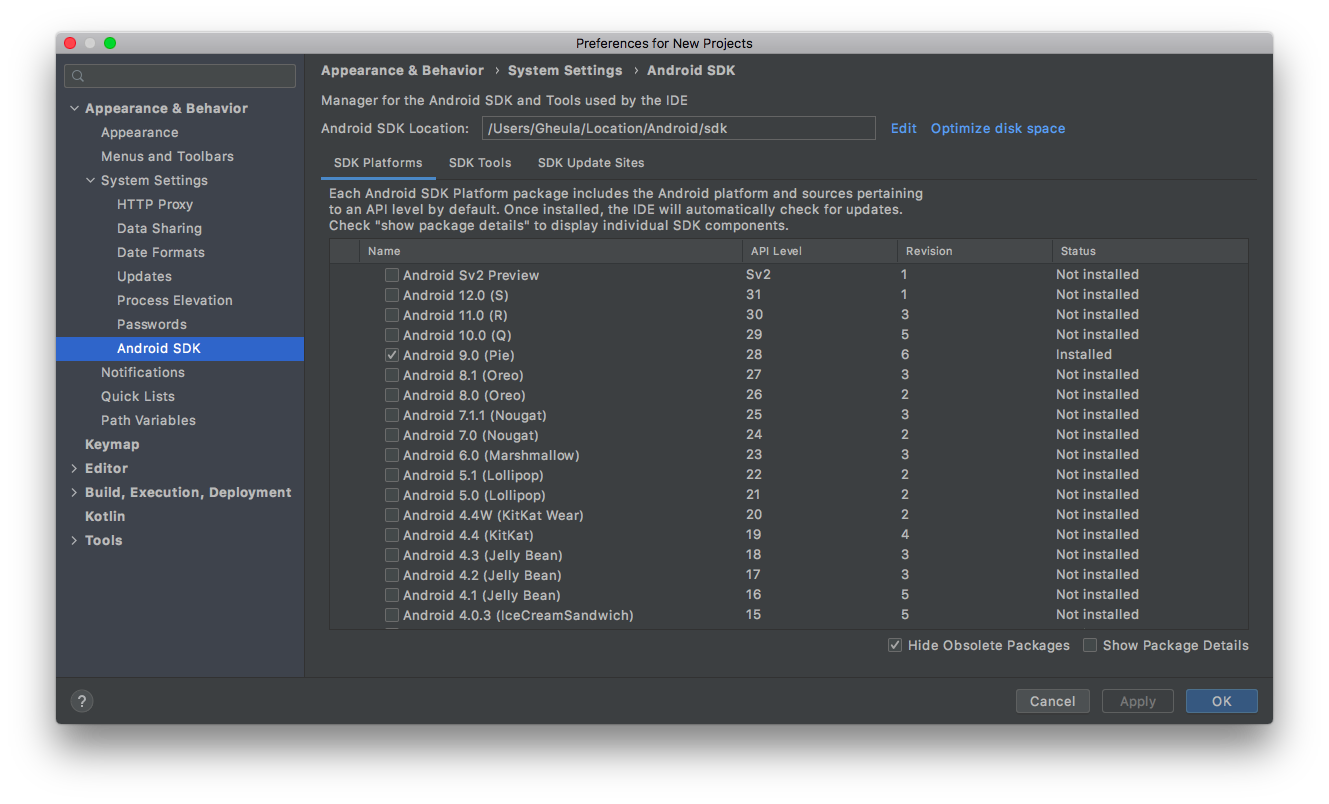Image resolution: width=1329 pixels, height=804 pixels.
Task: Click the help question mark icon
Action: pyautogui.click(x=82, y=701)
